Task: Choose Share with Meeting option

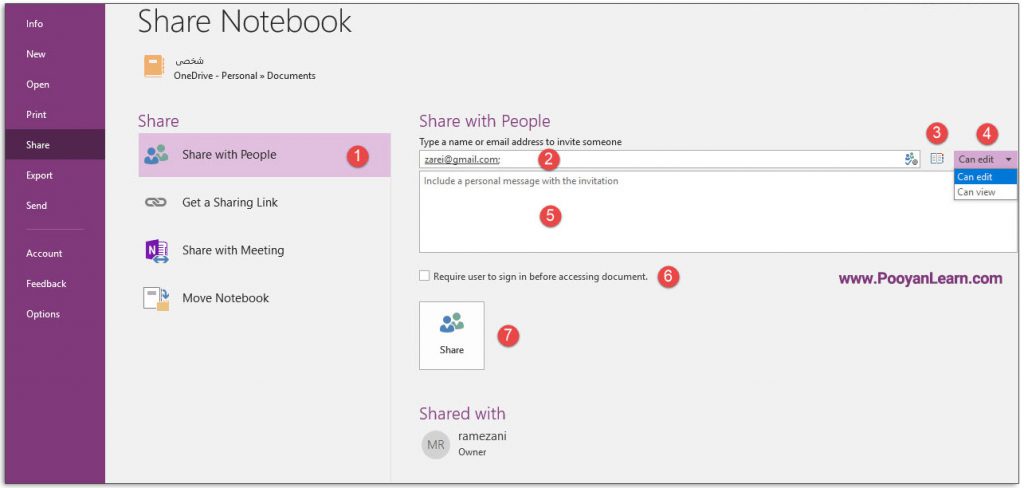Action: coord(264,250)
